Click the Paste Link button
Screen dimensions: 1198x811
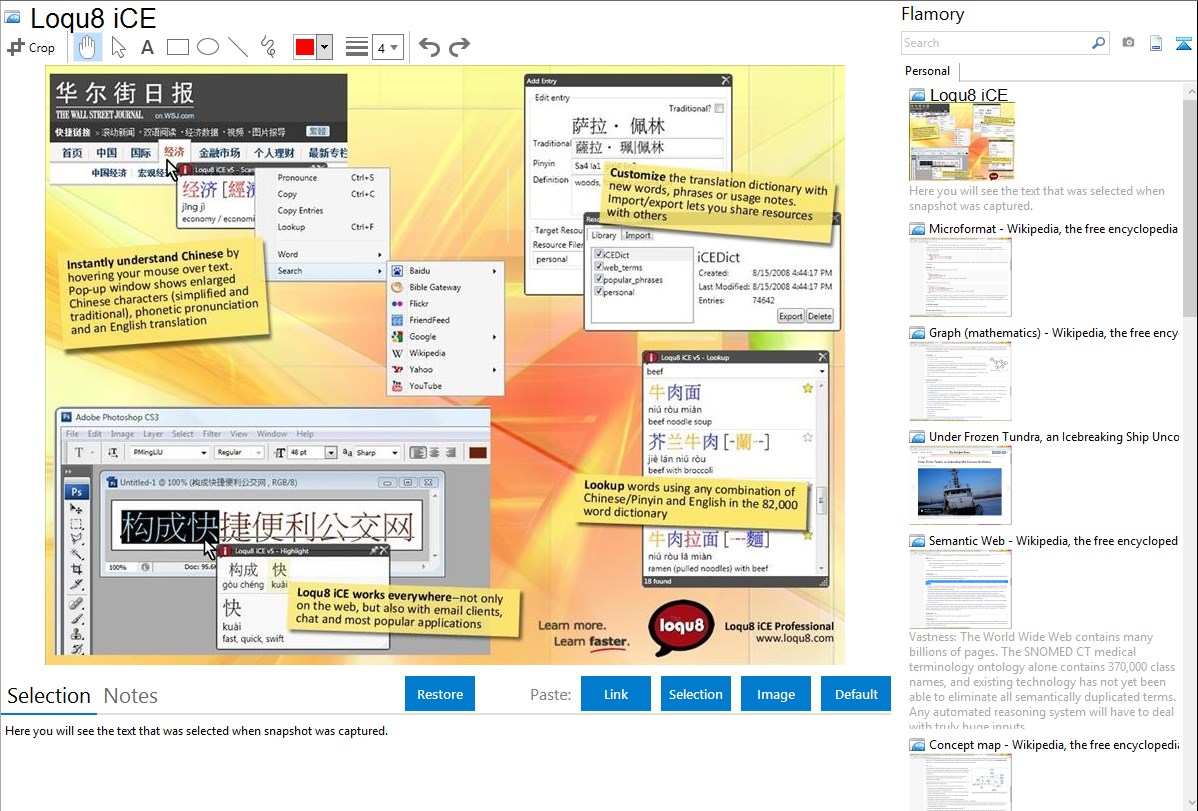tap(616, 694)
